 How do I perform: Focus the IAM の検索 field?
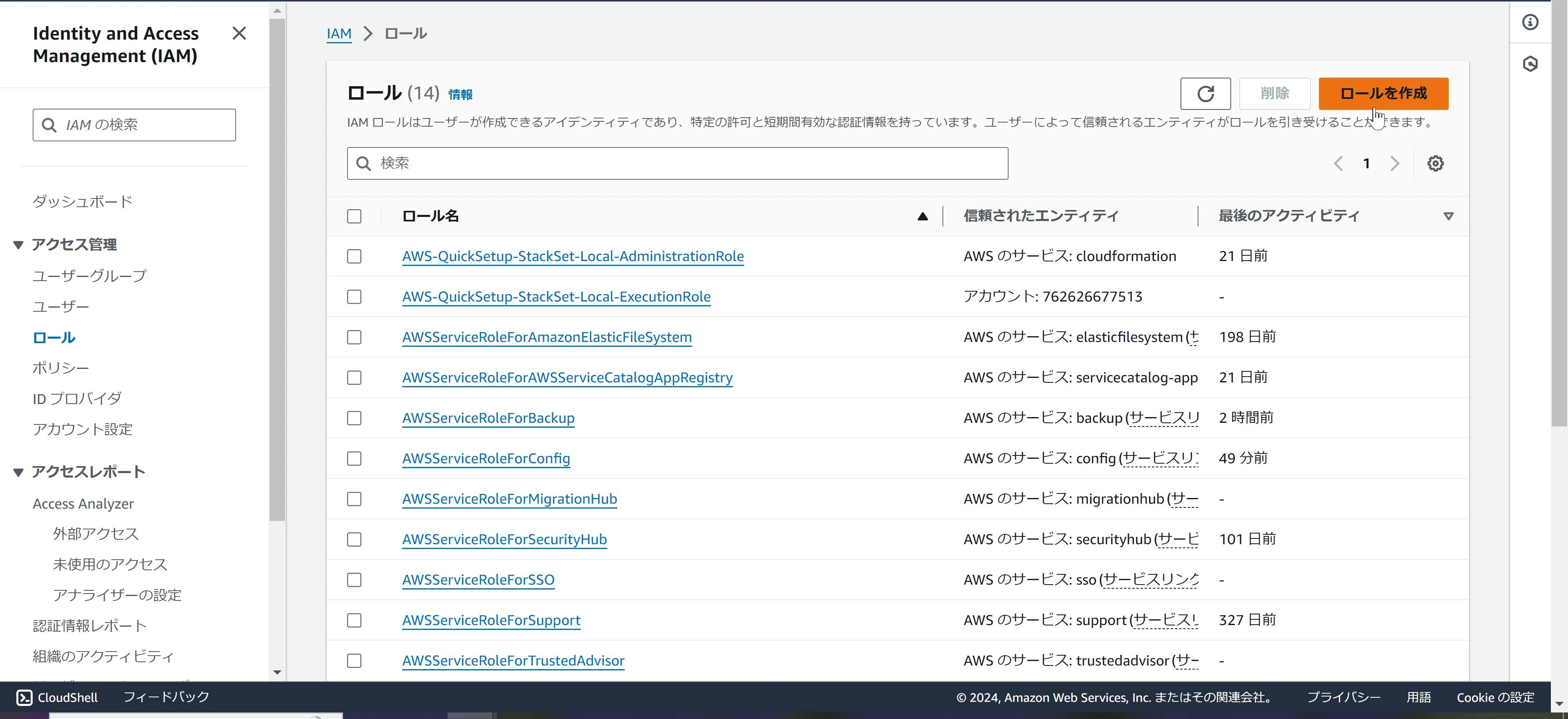coord(134,125)
